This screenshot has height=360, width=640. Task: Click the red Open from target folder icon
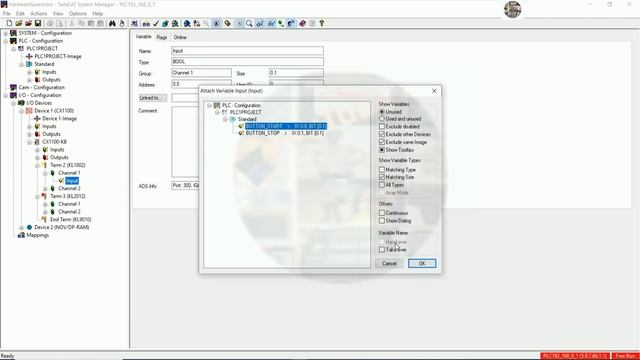(x=28, y=23)
